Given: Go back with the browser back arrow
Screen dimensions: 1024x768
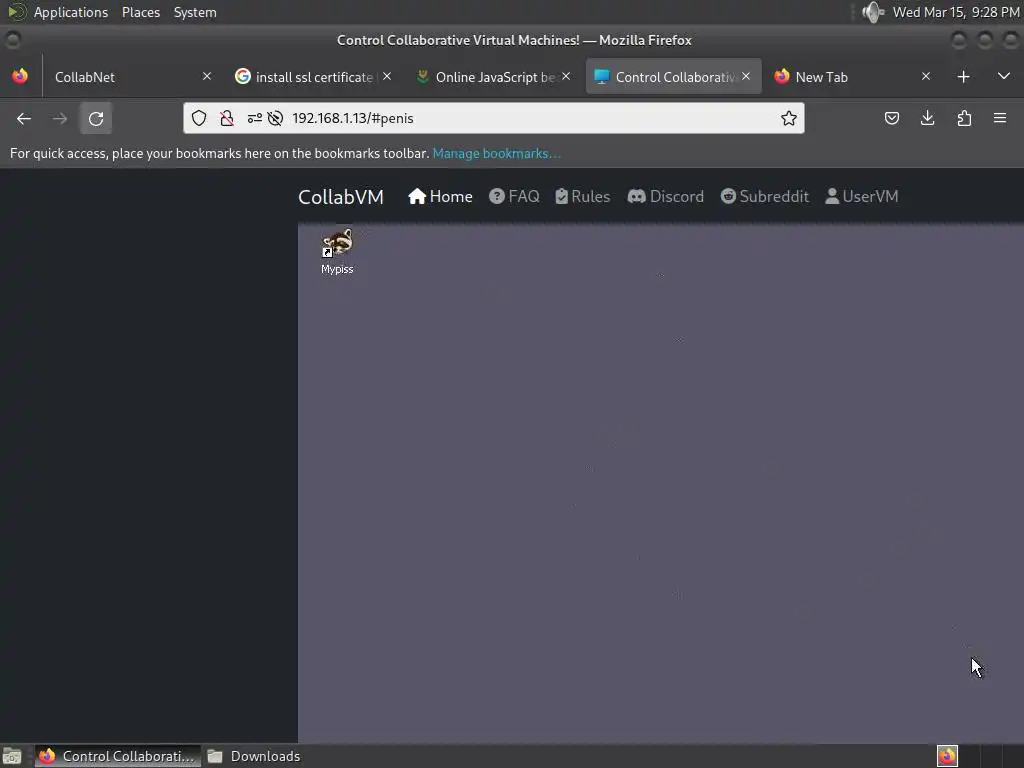Looking at the screenshot, I should pos(24,118).
